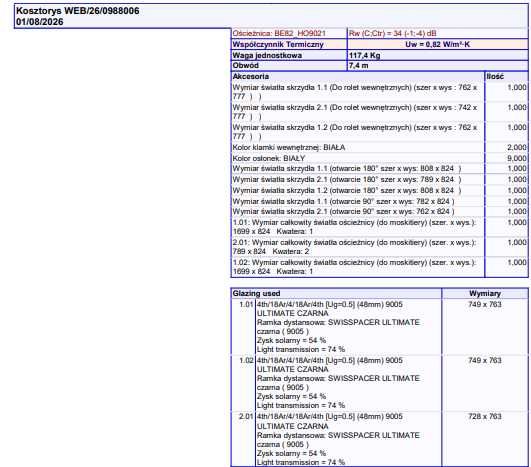Viewport: 531px width, 467px height.
Task: Click the '1.01: Wymiar całkowity światła ościeżnicy' row
Action: 379,227
